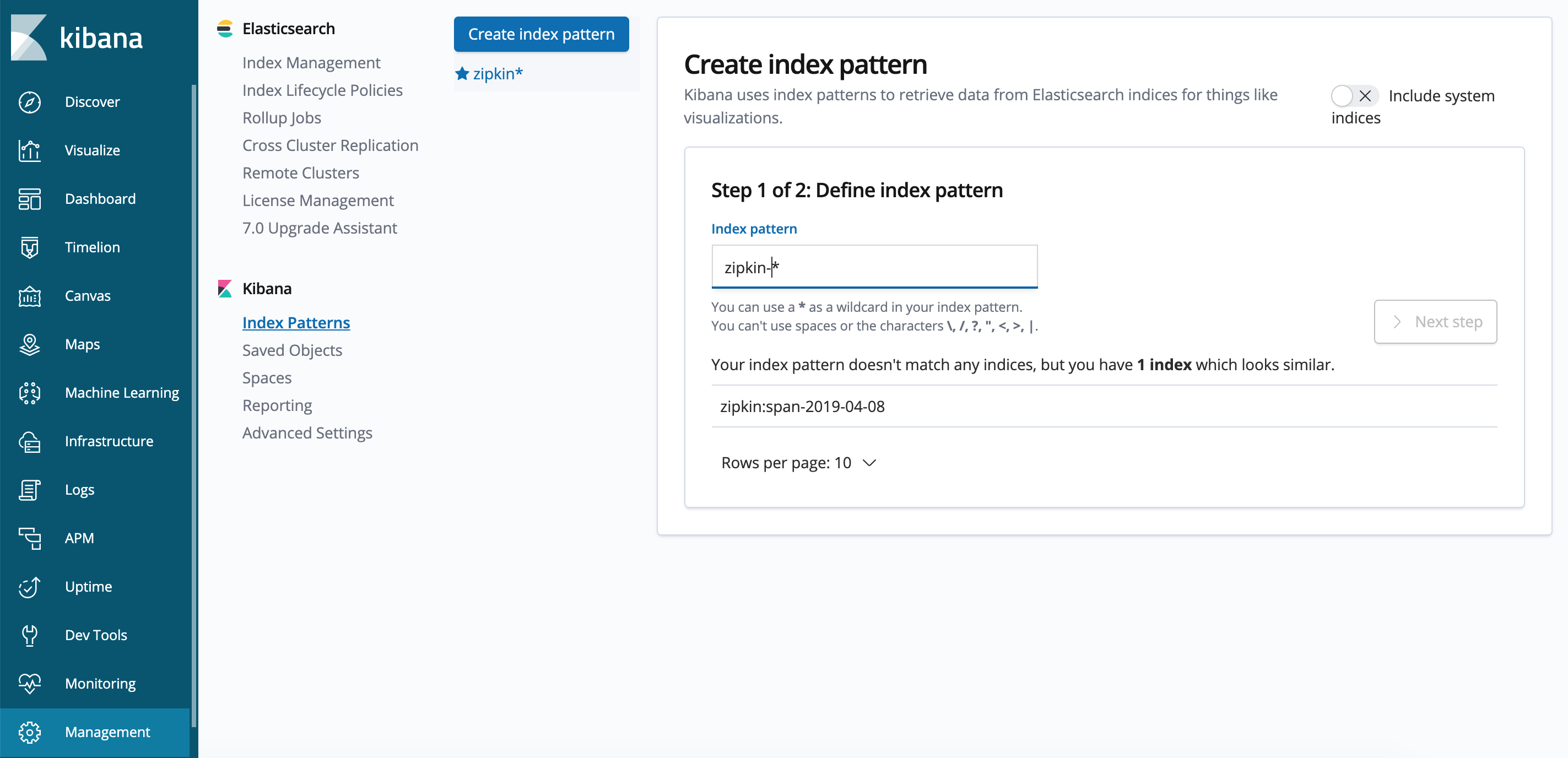
Task: Open APM via trace icon
Action: point(29,538)
